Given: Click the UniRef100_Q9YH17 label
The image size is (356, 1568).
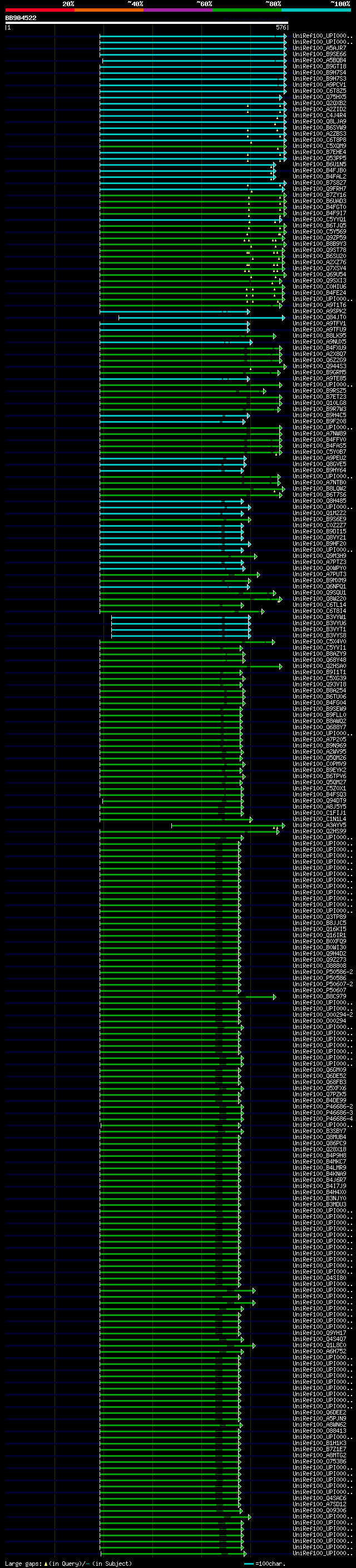Looking at the screenshot, I should tap(319, 1333).
